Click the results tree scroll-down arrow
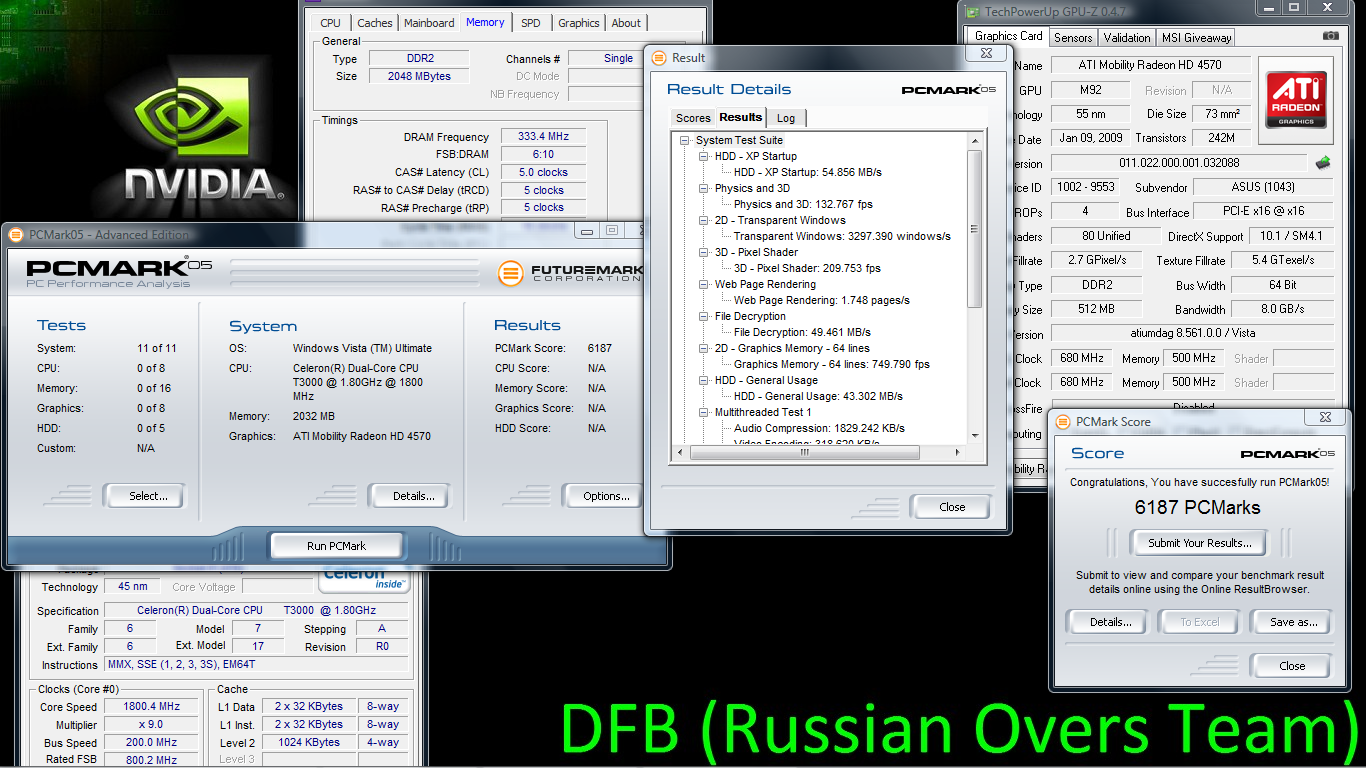Screen dimensions: 1366x768 pyautogui.click(x=976, y=435)
